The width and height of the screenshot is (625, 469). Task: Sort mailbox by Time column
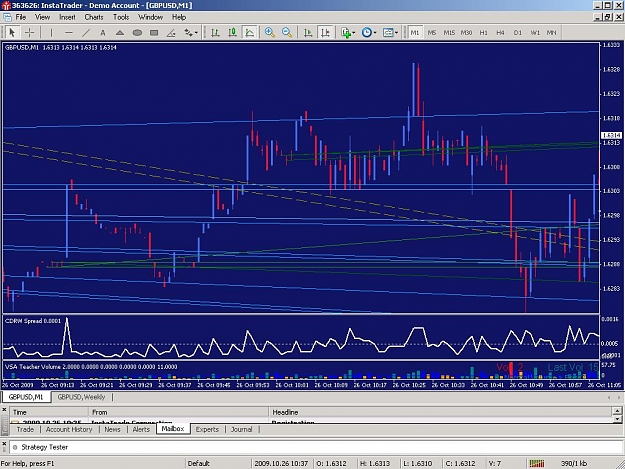(49, 412)
